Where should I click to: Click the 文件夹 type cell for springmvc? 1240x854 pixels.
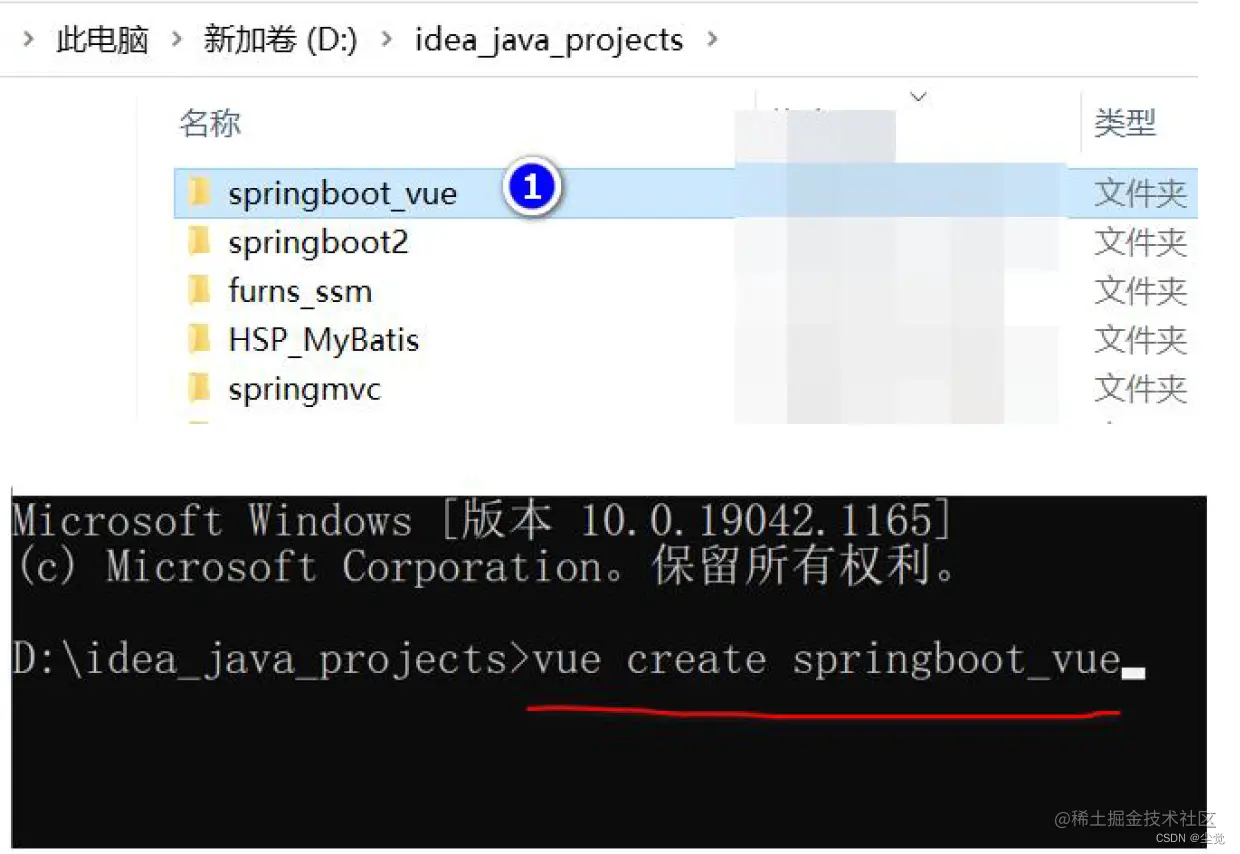tap(1140, 388)
